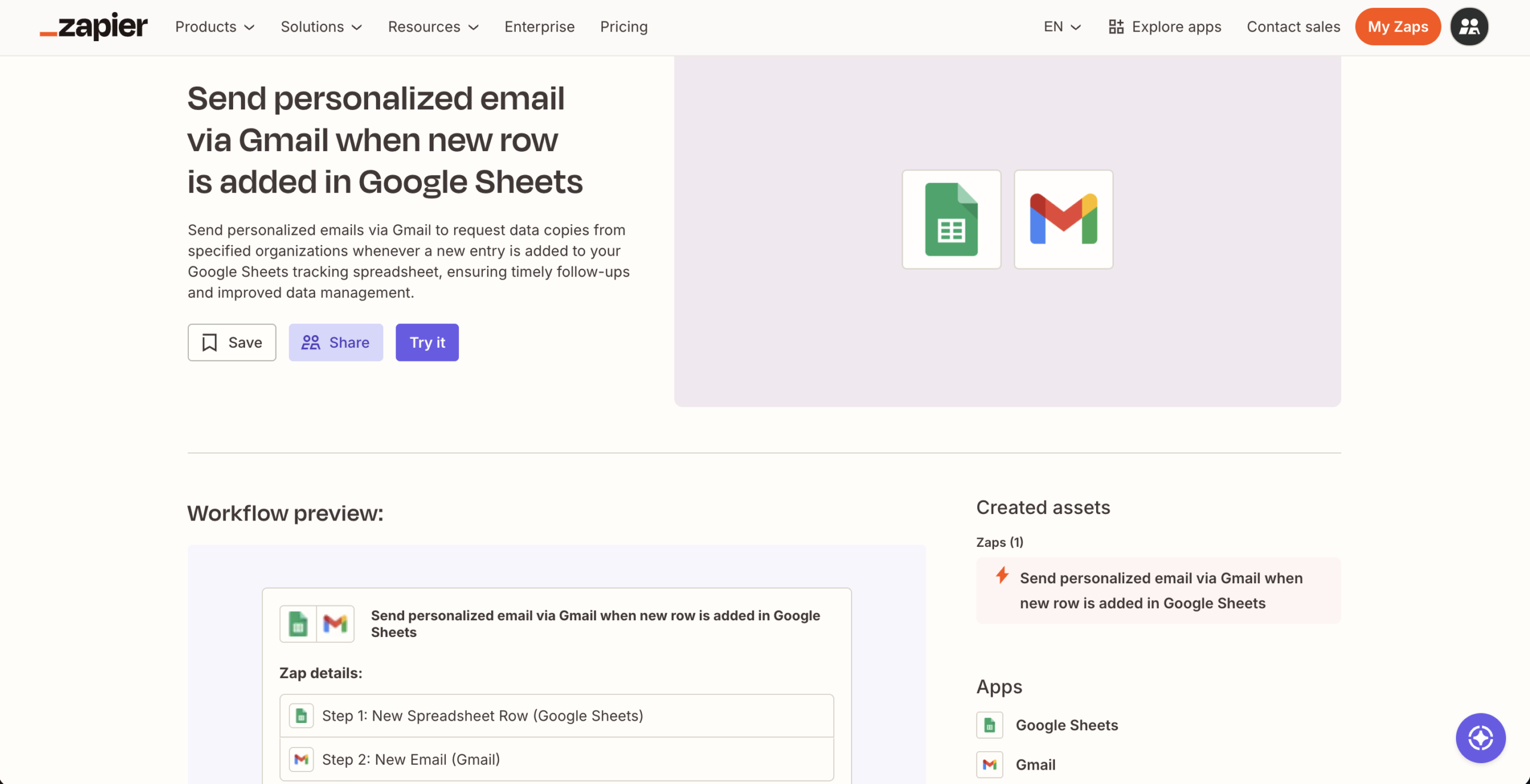Click the Zaps (1) label

point(1000,542)
